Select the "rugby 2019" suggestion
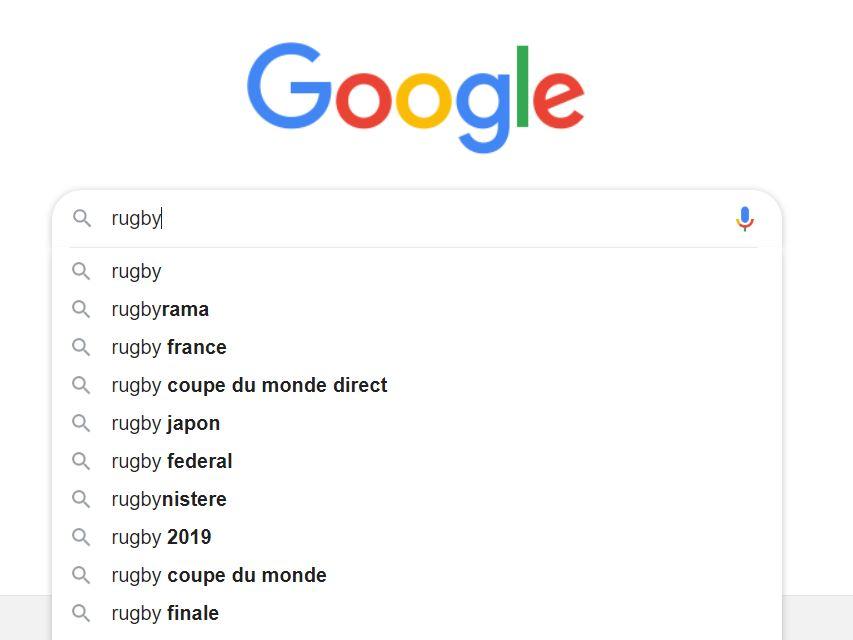 click(x=417, y=537)
